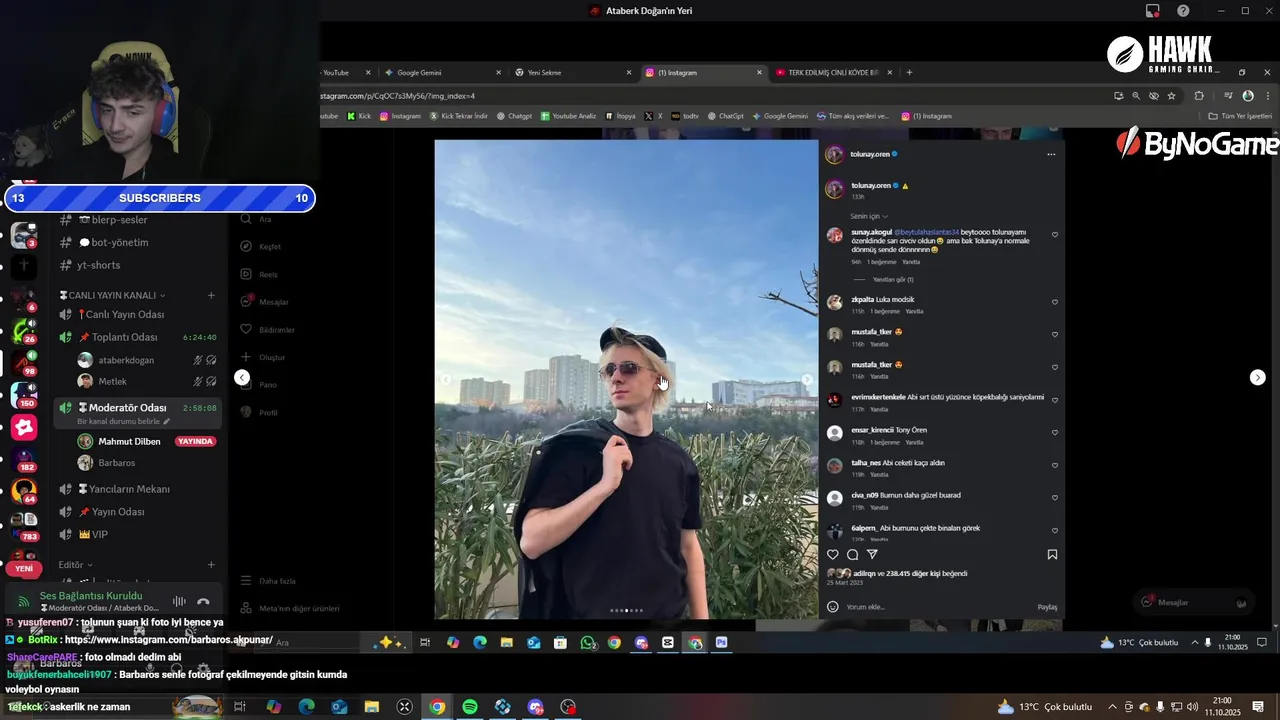
Task: Save the post with the bookmark icon
Action: (1052, 554)
